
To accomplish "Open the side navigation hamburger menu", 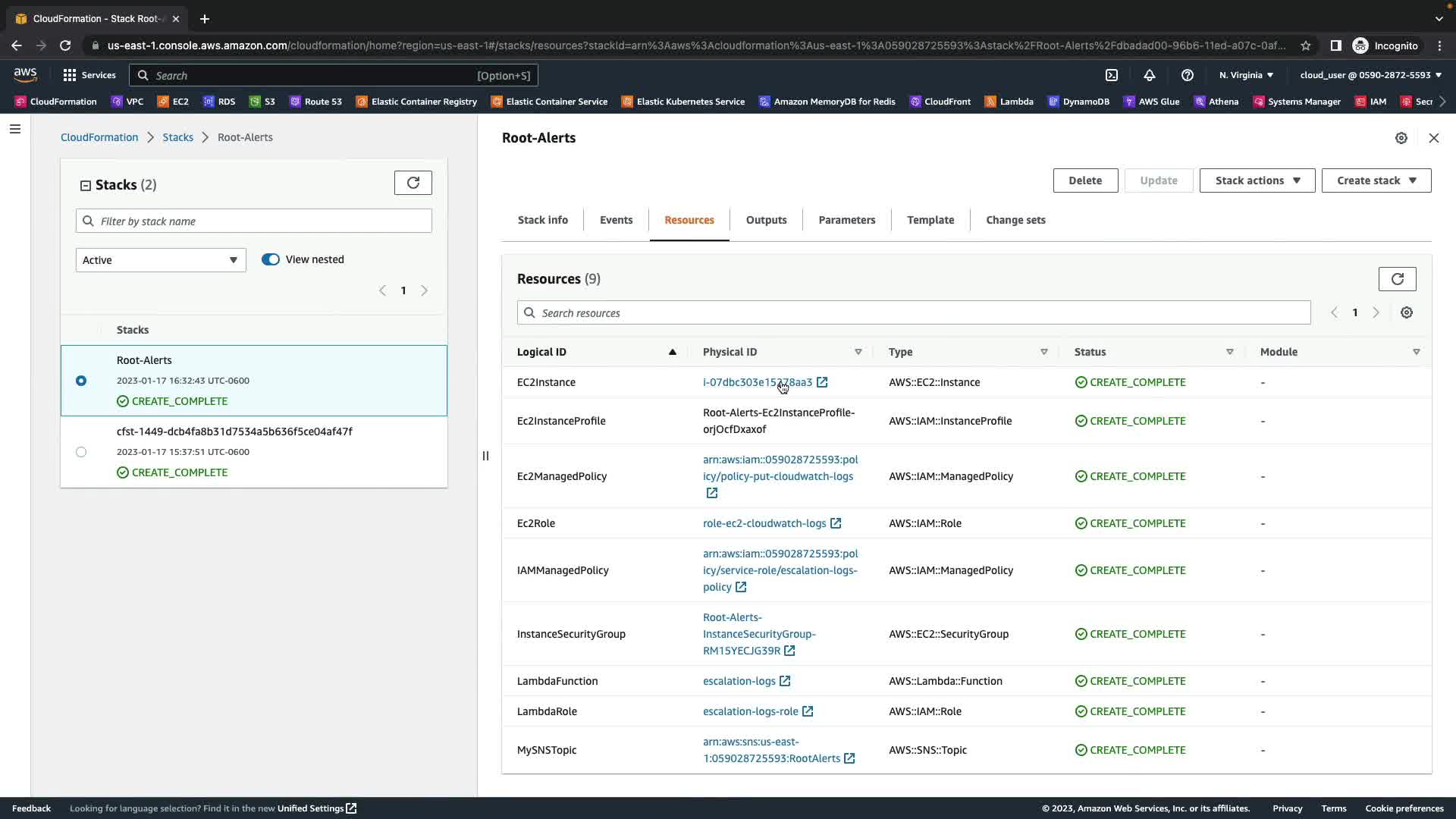I will coord(14,129).
